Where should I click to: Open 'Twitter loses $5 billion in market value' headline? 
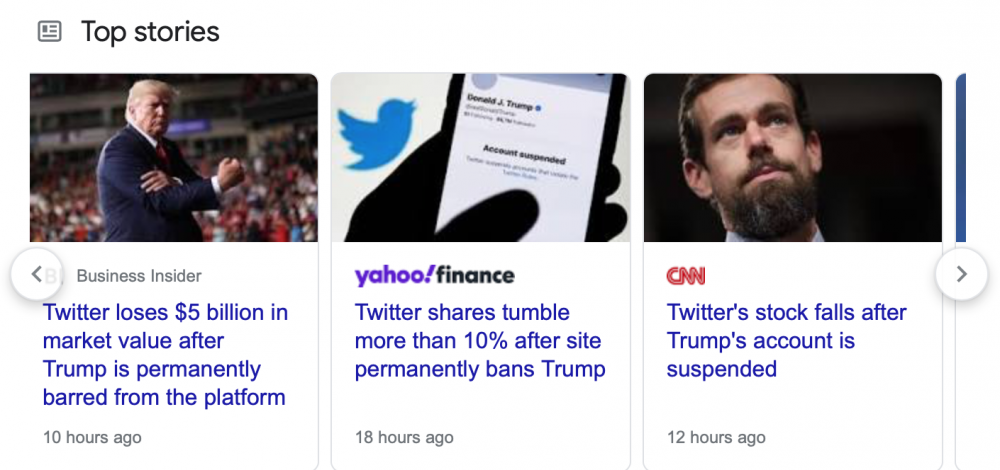tap(164, 355)
